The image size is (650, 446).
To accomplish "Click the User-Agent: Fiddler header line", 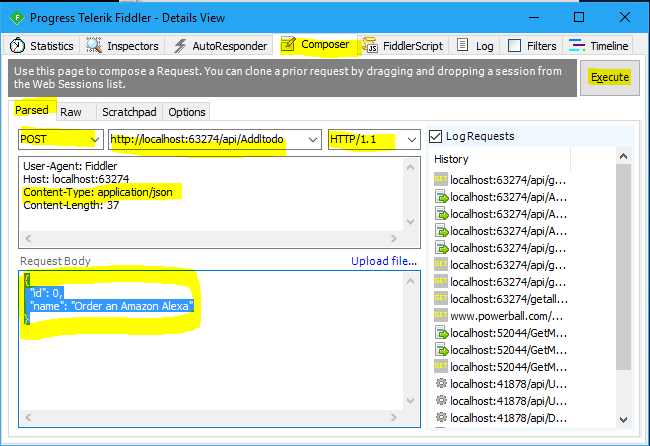I will pos(70,166).
